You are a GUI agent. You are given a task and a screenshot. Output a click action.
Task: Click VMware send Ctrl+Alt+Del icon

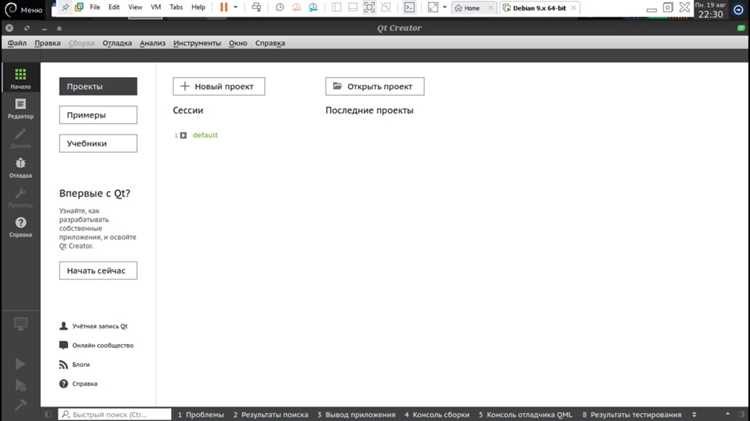coord(256,7)
